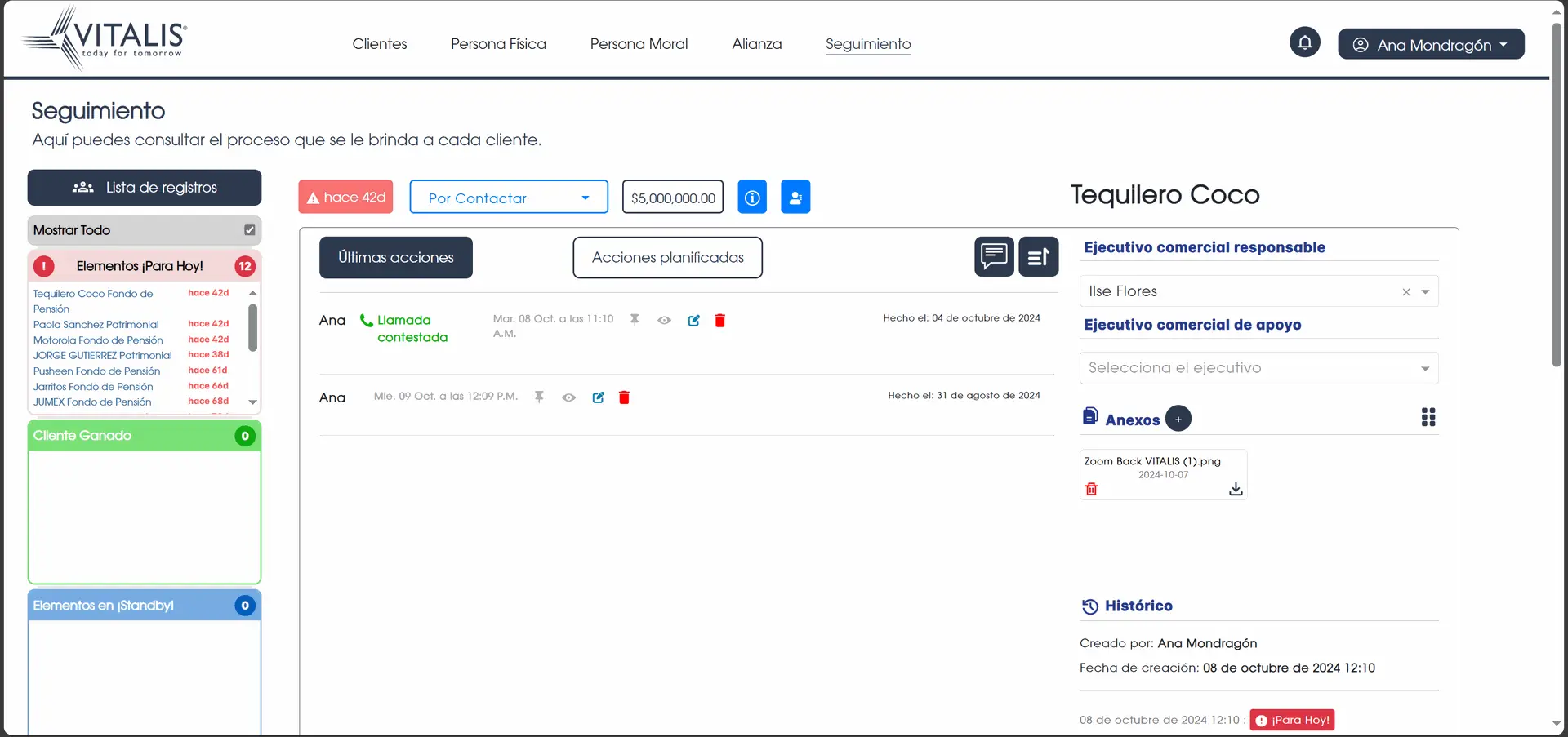Toggle visibility eye on Llamada contestada entry
Image resolution: width=1568 pixels, height=737 pixels.
(664, 321)
